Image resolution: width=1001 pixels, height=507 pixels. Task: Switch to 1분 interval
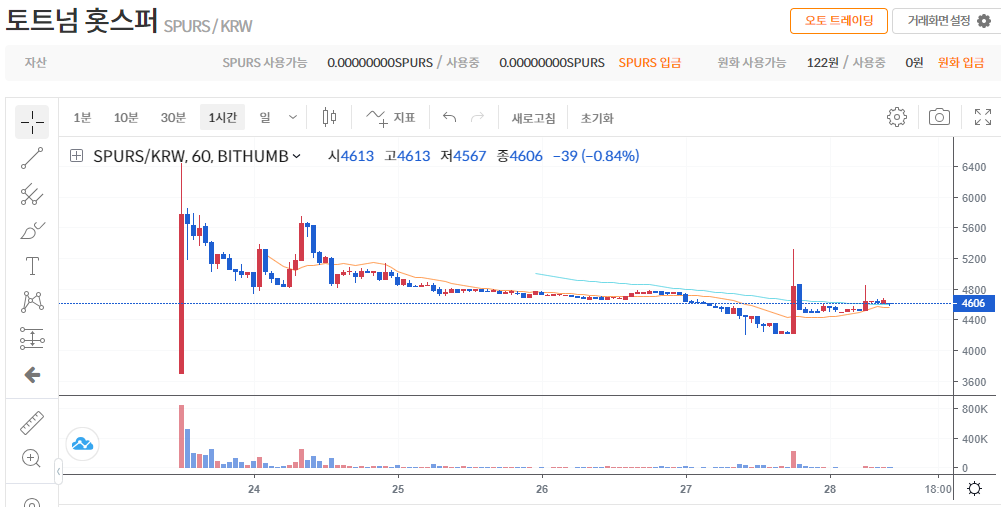pos(82,117)
